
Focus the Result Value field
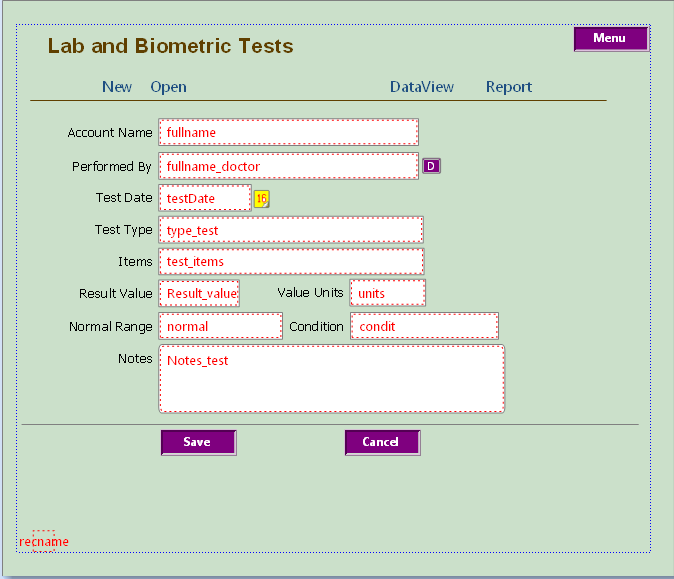click(199, 293)
